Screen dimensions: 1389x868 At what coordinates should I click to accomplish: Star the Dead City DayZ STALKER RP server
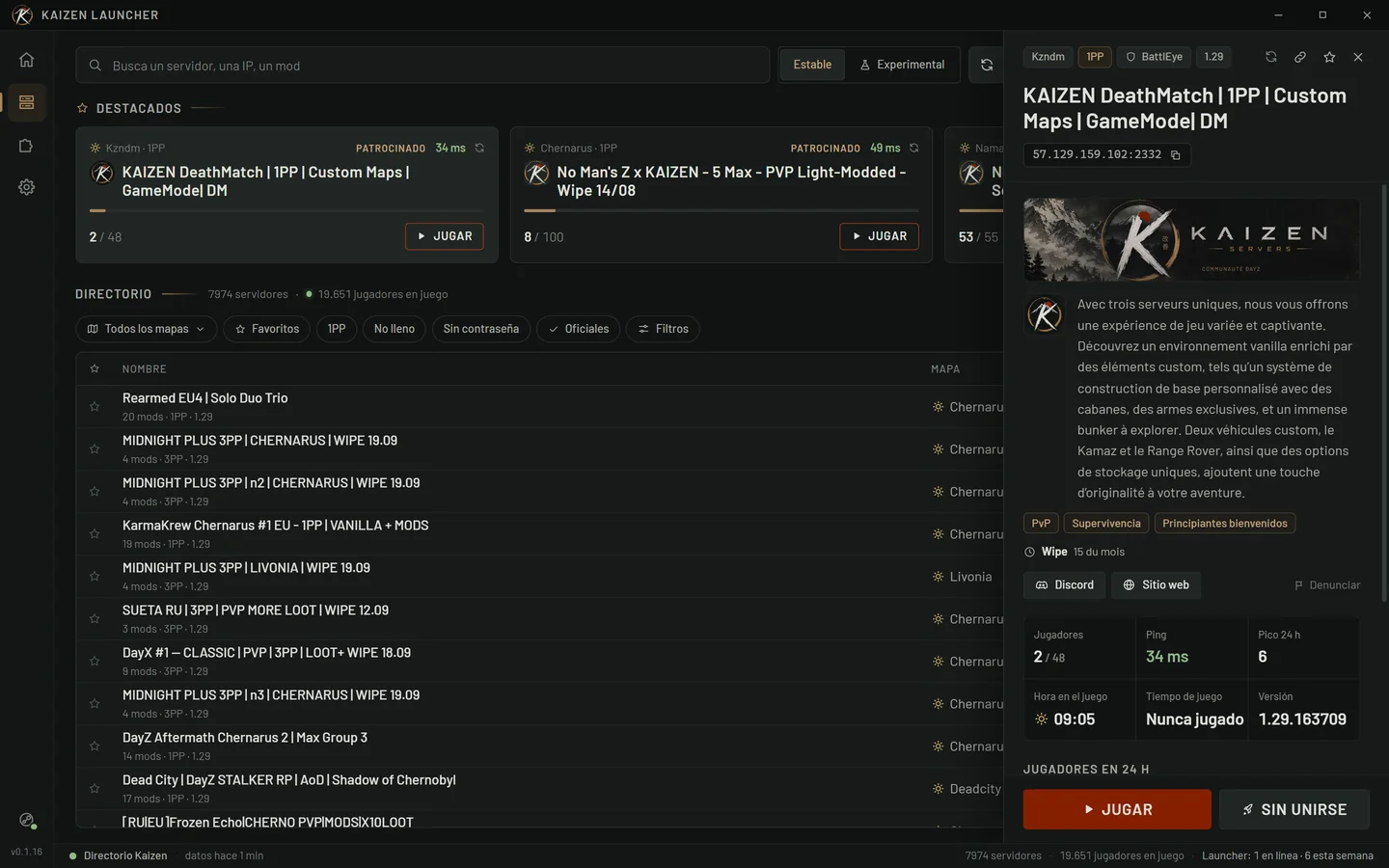[95, 789]
